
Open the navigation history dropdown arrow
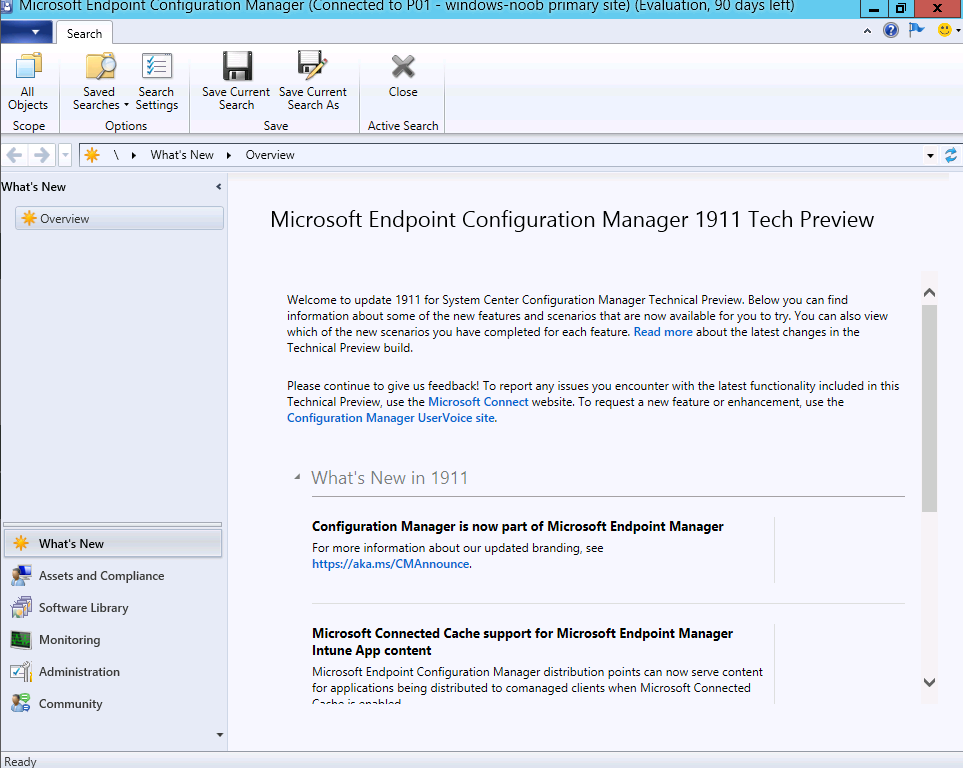tap(65, 155)
